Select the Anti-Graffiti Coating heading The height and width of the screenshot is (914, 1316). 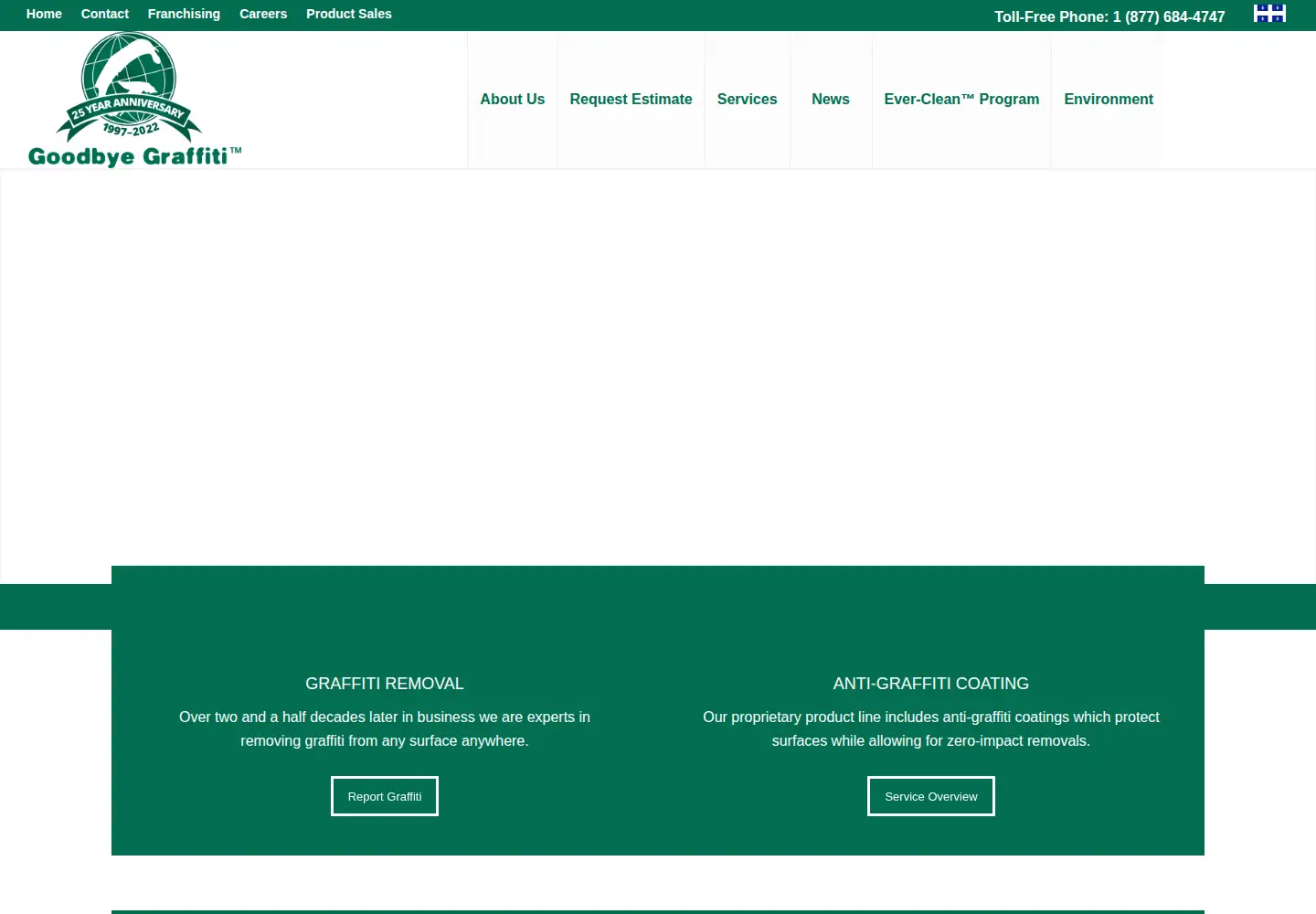(x=931, y=684)
